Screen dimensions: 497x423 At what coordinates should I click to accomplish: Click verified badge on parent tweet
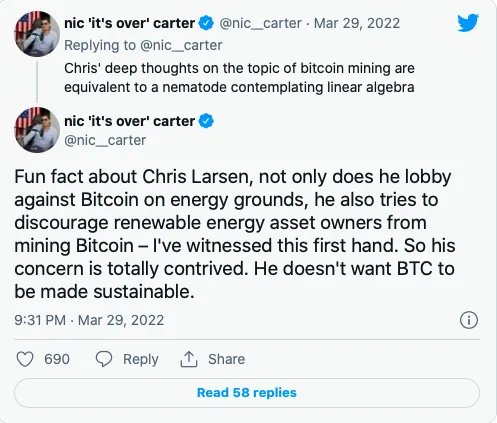(206, 23)
